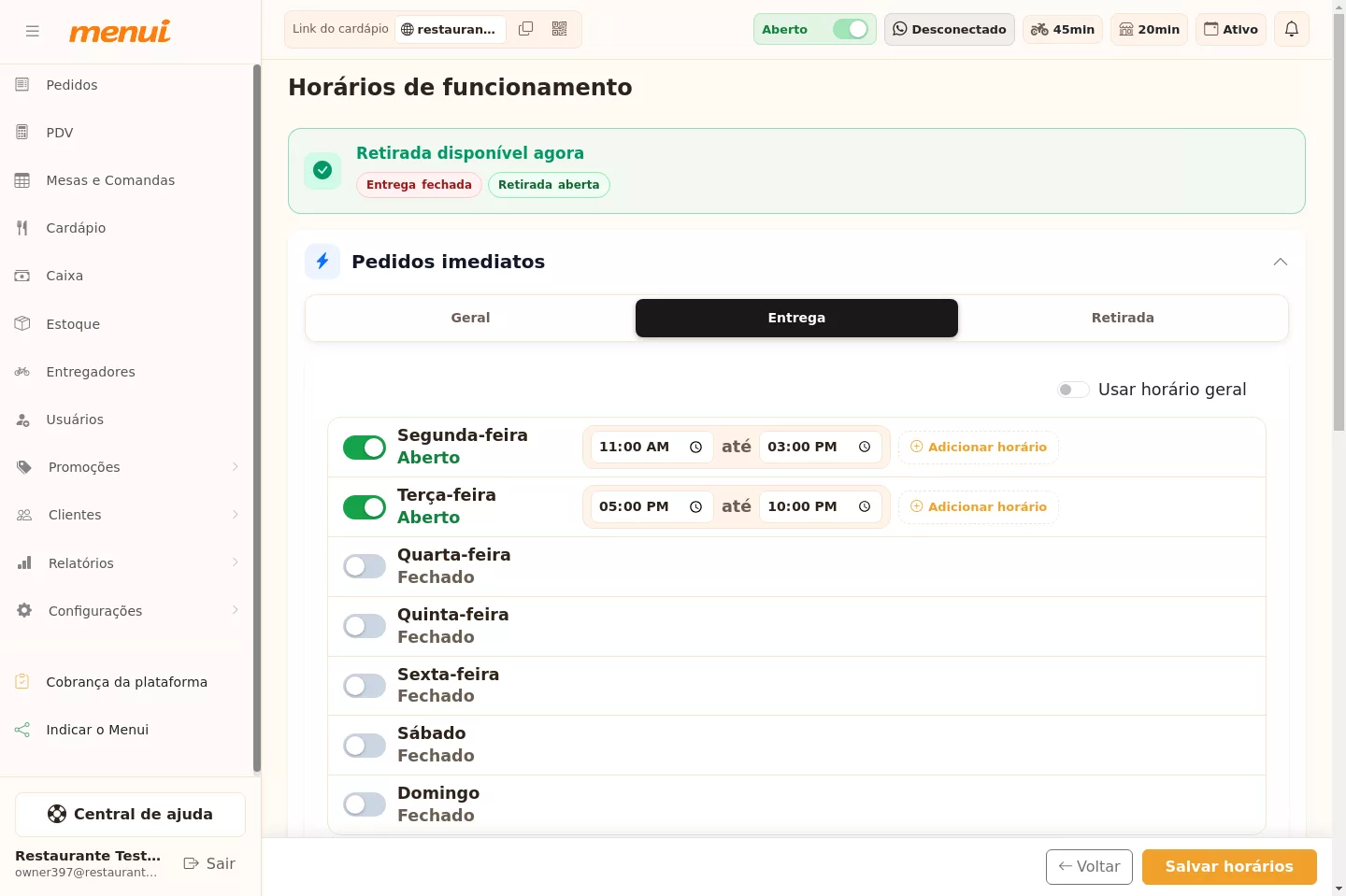Open clock picker for Segunda-feira end time
This screenshot has height=896, width=1346.
pos(865,448)
